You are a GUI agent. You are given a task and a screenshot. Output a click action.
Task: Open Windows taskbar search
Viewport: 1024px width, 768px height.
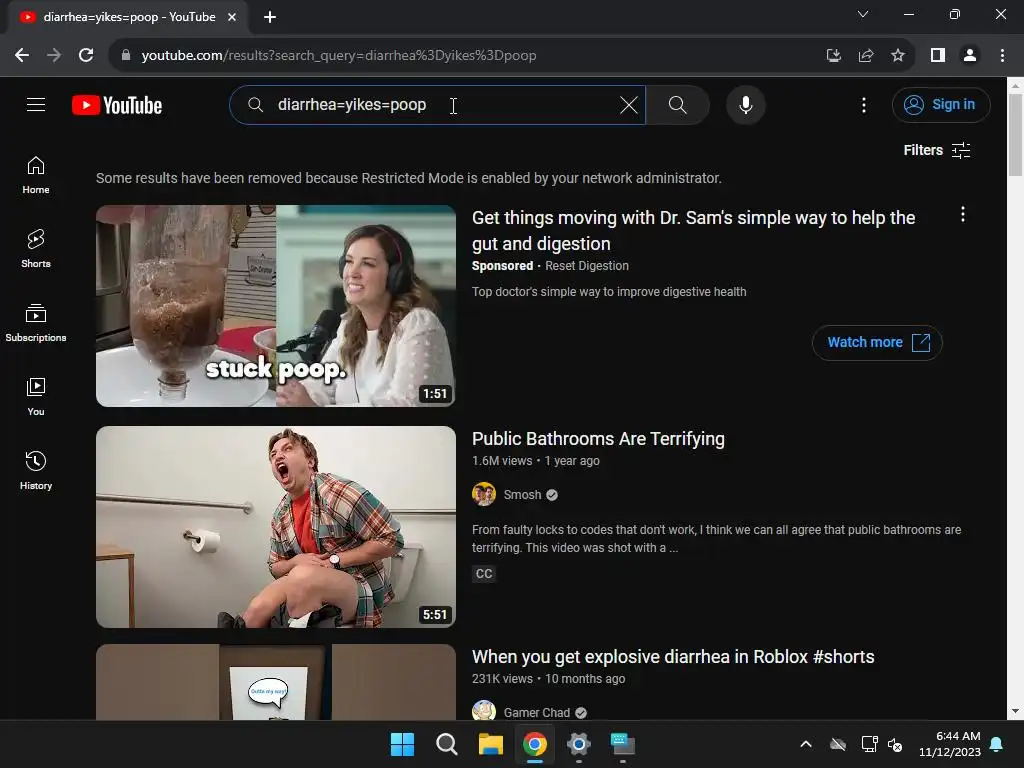click(x=447, y=744)
